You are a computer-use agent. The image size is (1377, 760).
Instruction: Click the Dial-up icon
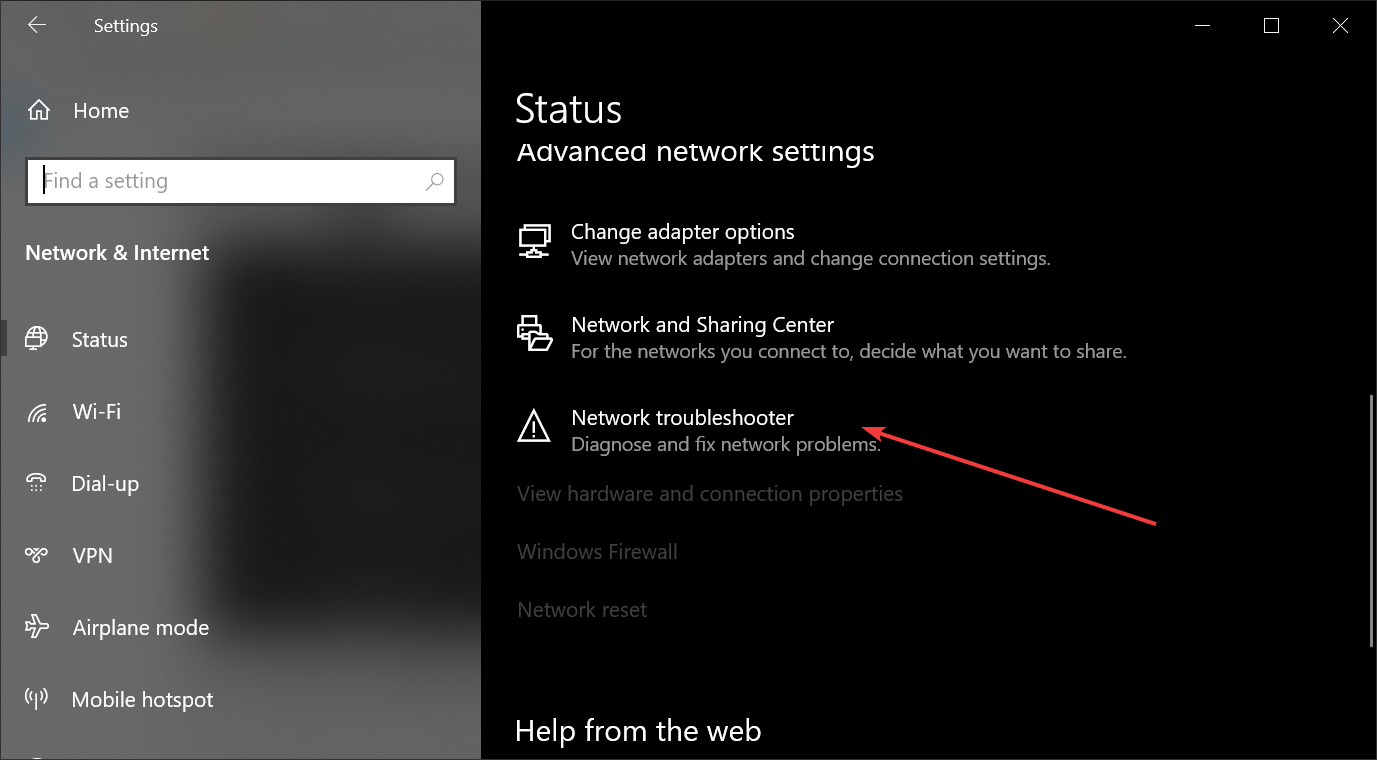click(x=37, y=484)
